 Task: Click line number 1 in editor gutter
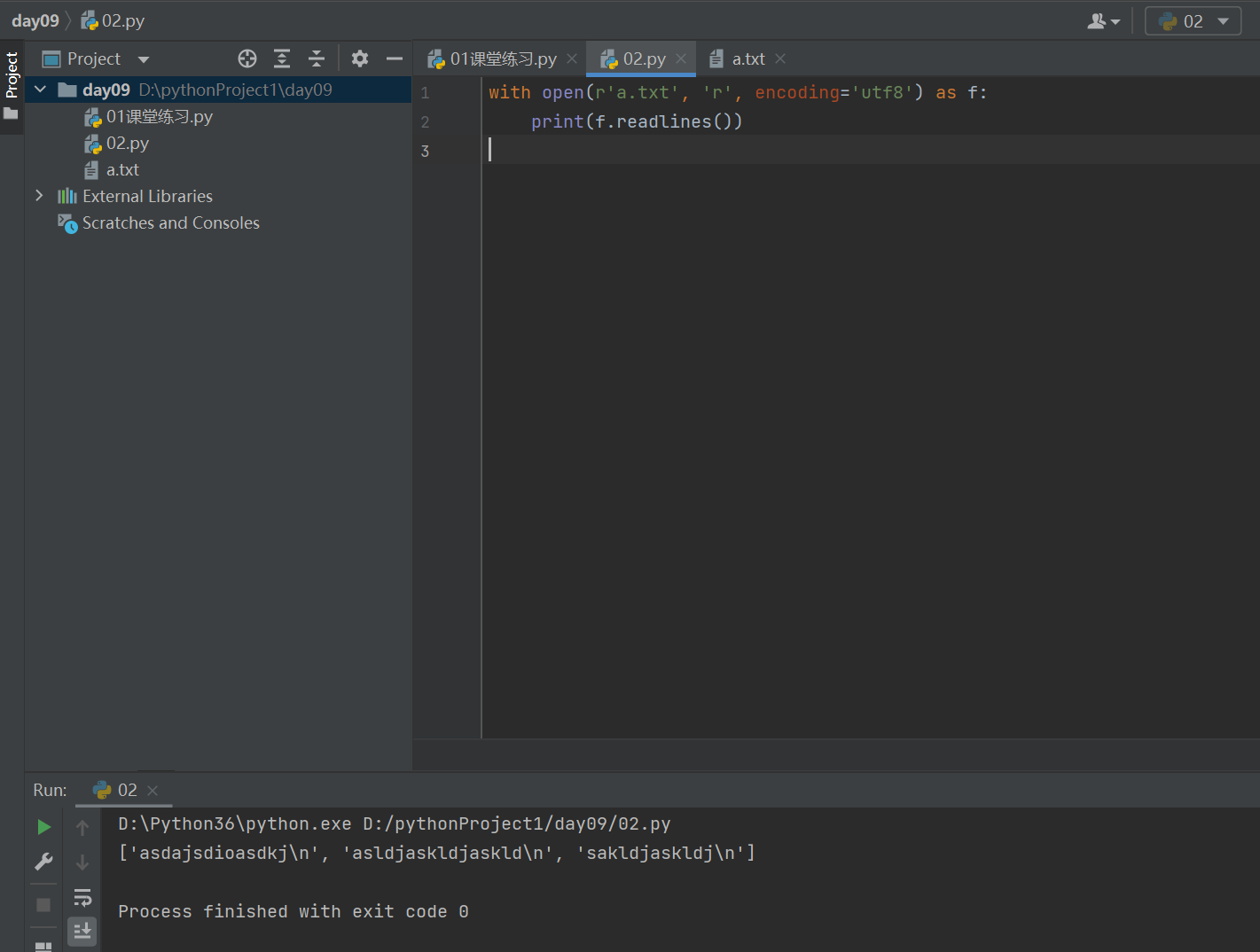[x=425, y=93]
